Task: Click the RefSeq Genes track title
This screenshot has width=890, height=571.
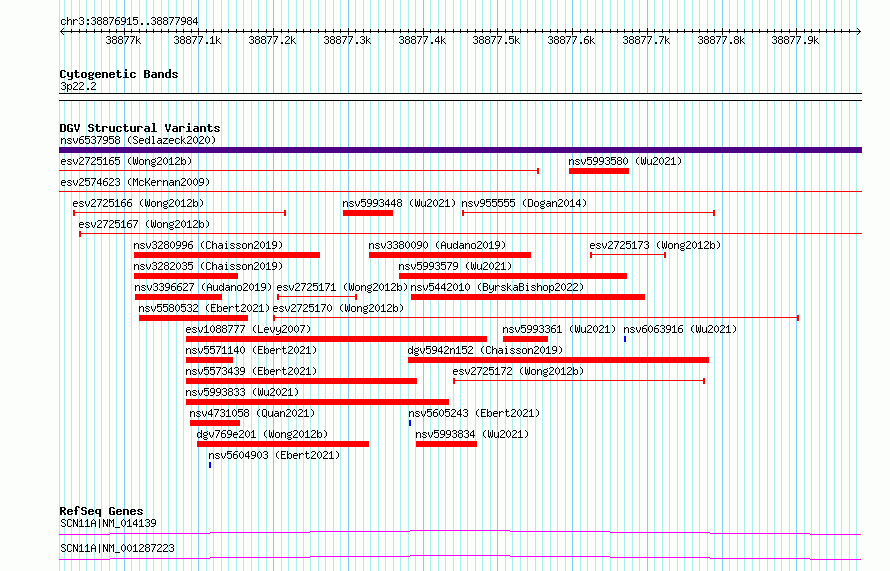Action: pos(101,511)
